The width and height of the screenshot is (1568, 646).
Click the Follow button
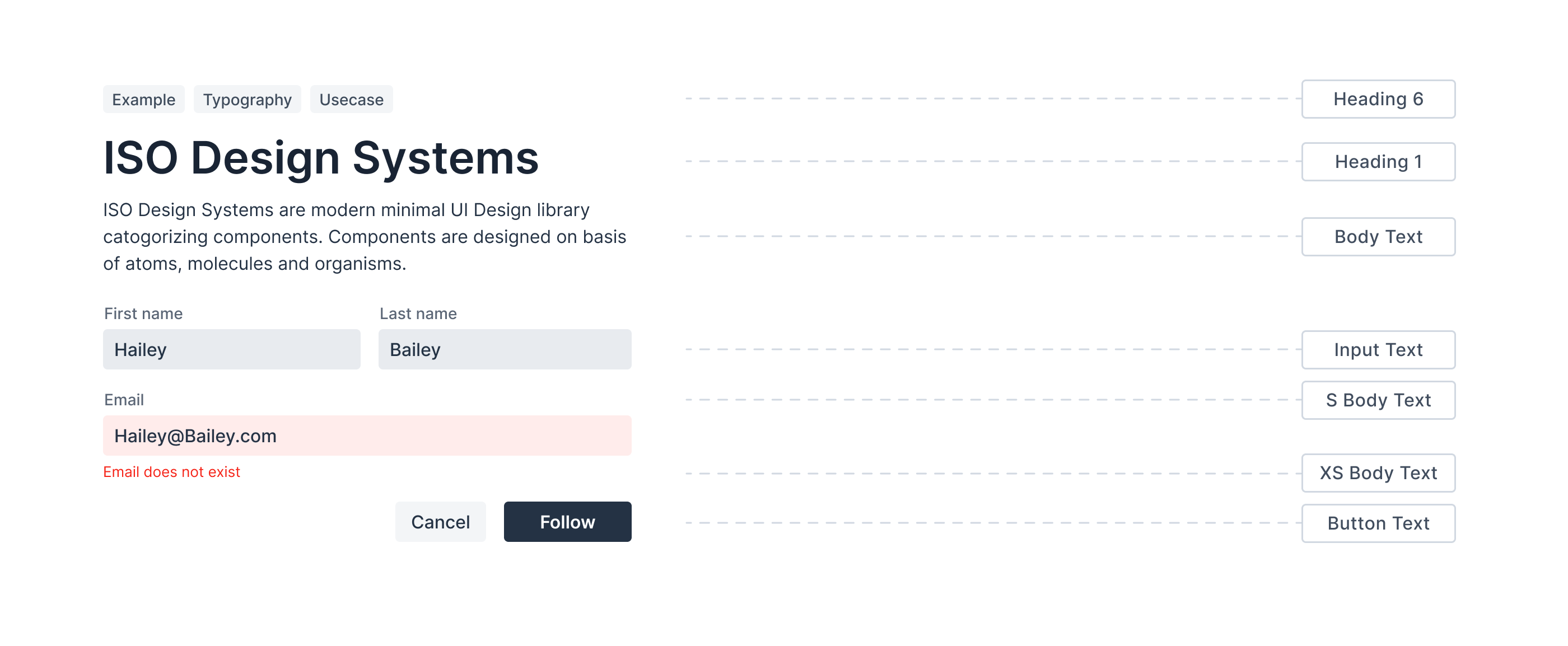coord(567,521)
